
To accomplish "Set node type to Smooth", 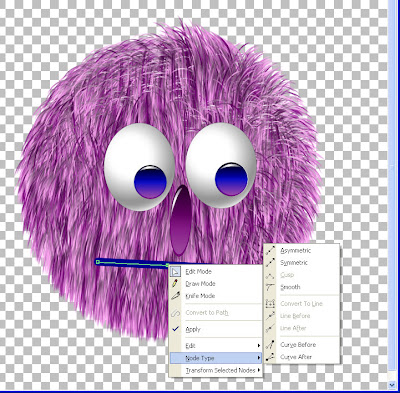I will (x=302, y=287).
